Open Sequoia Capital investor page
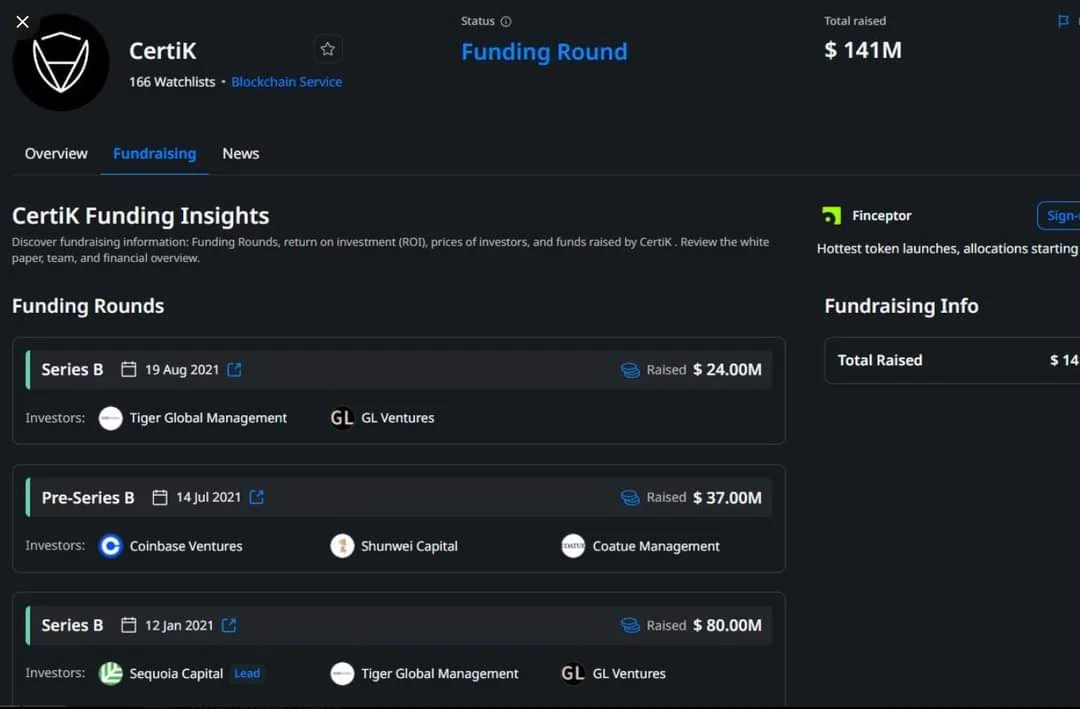 pyautogui.click(x=176, y=673)
